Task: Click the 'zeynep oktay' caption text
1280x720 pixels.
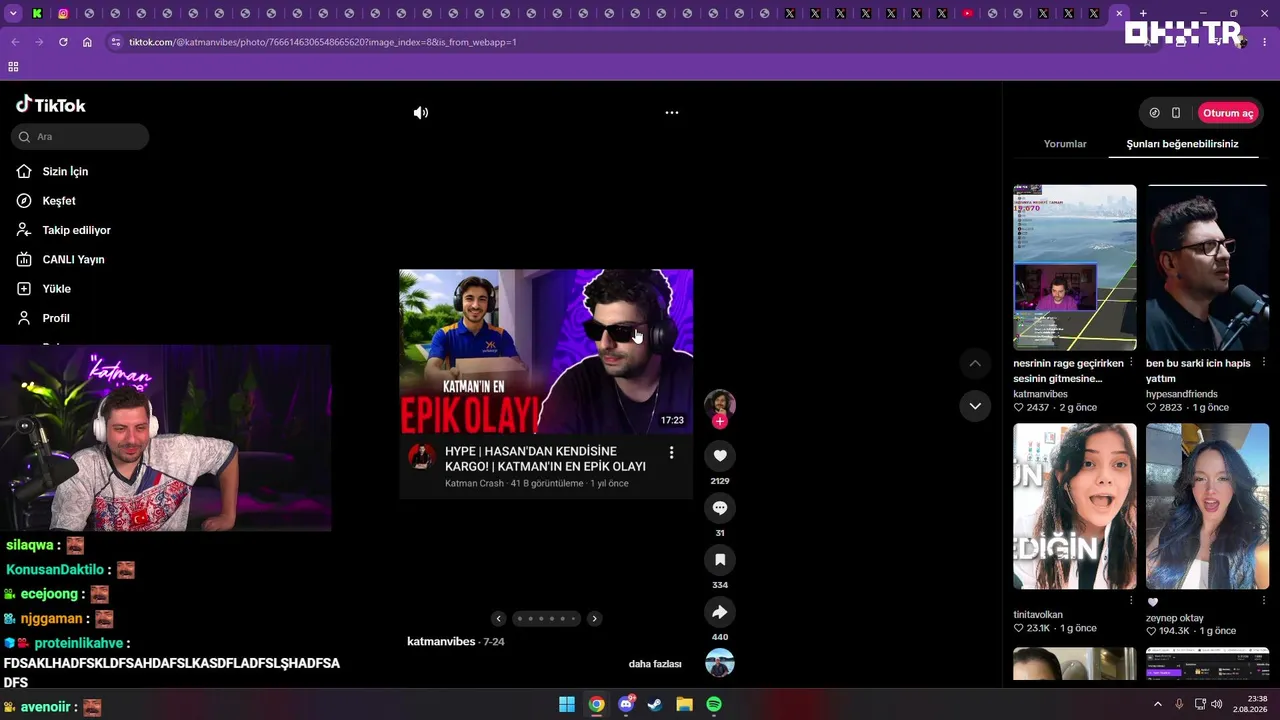Action: 1175,618
